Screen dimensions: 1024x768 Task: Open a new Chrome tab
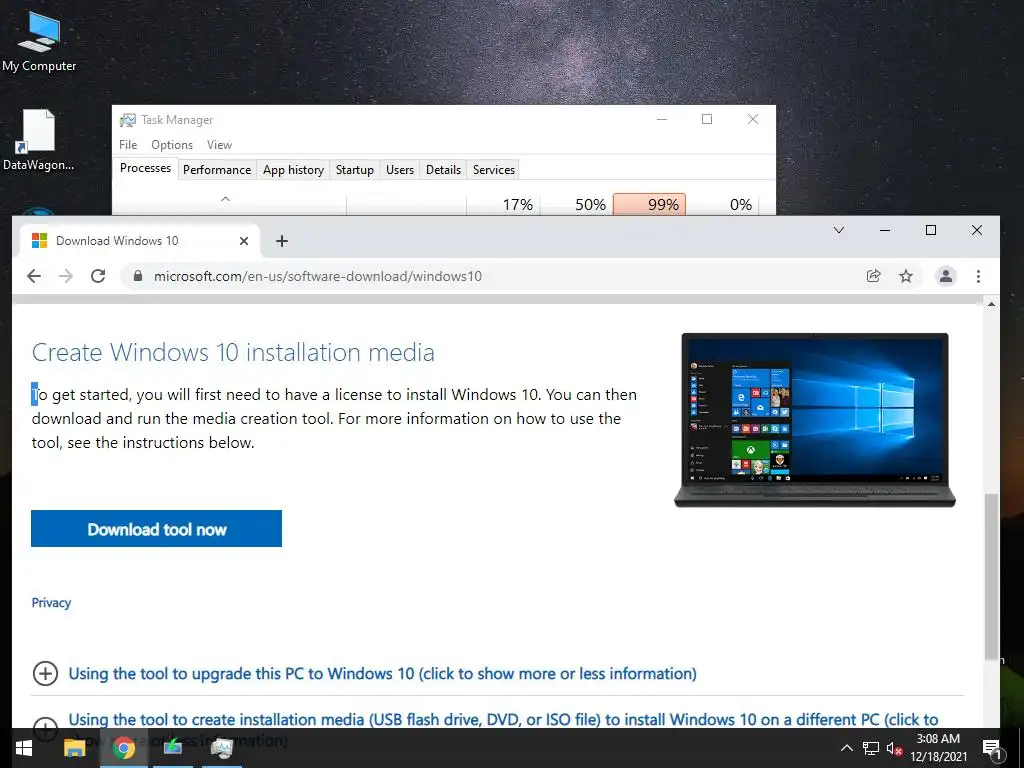click(x=281, y=241)
